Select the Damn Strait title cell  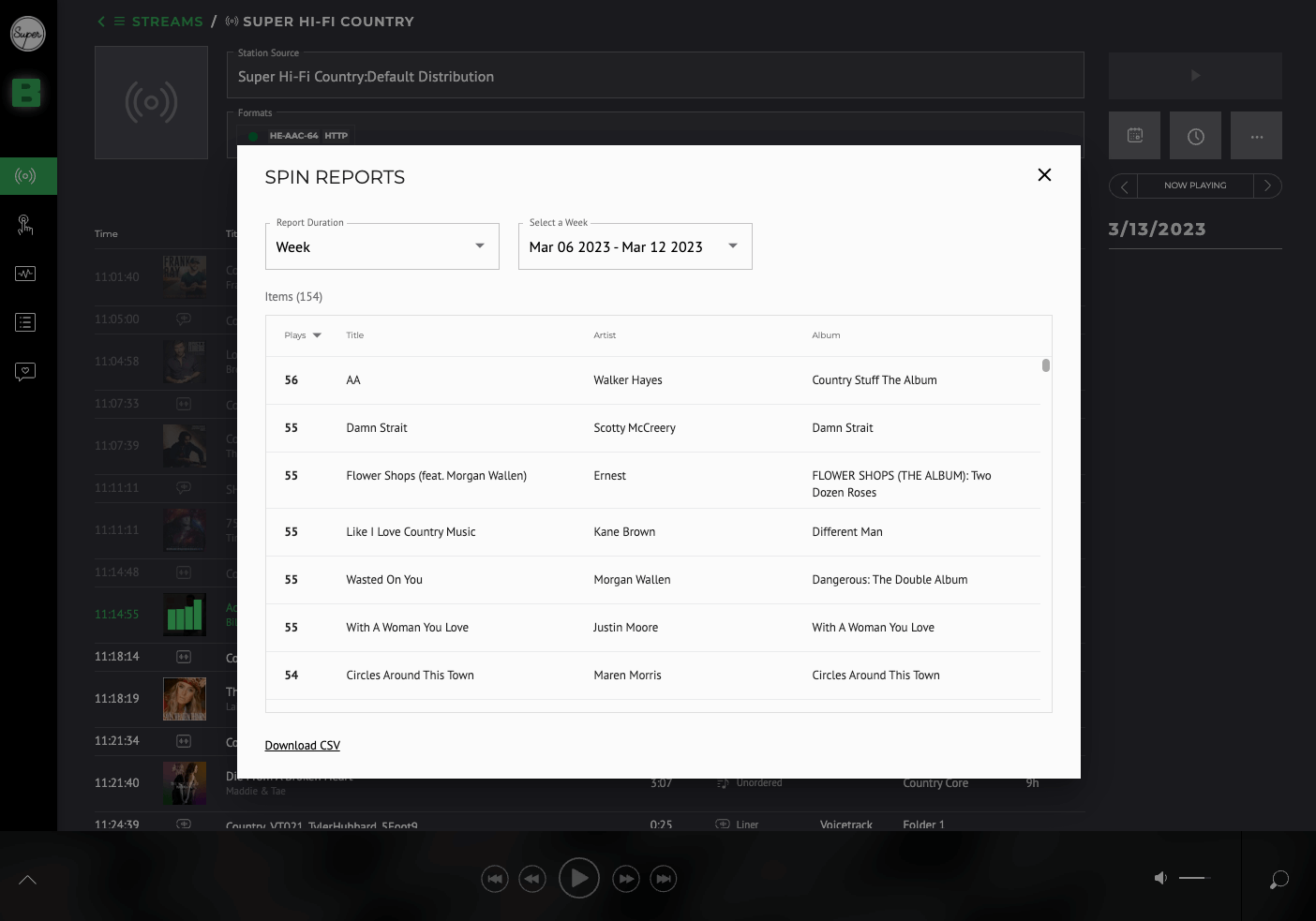(377, 428)
